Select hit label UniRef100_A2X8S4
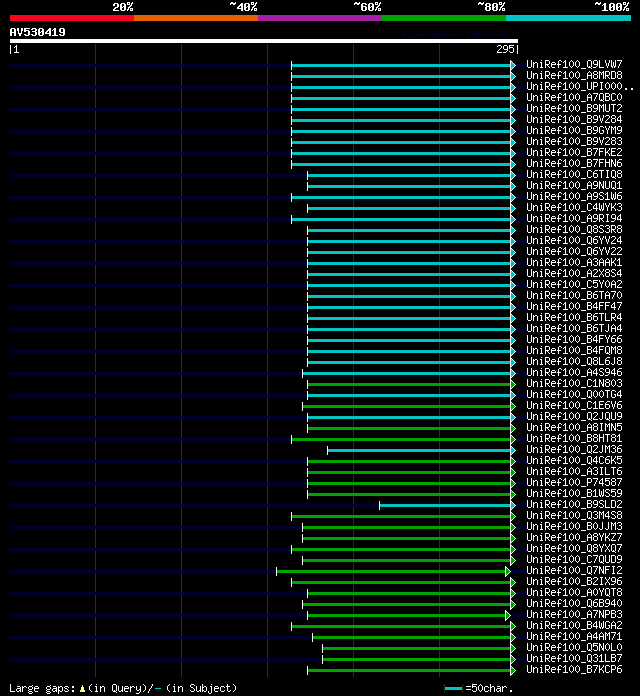This screenshot has height=696, width=640. [574, 273]
